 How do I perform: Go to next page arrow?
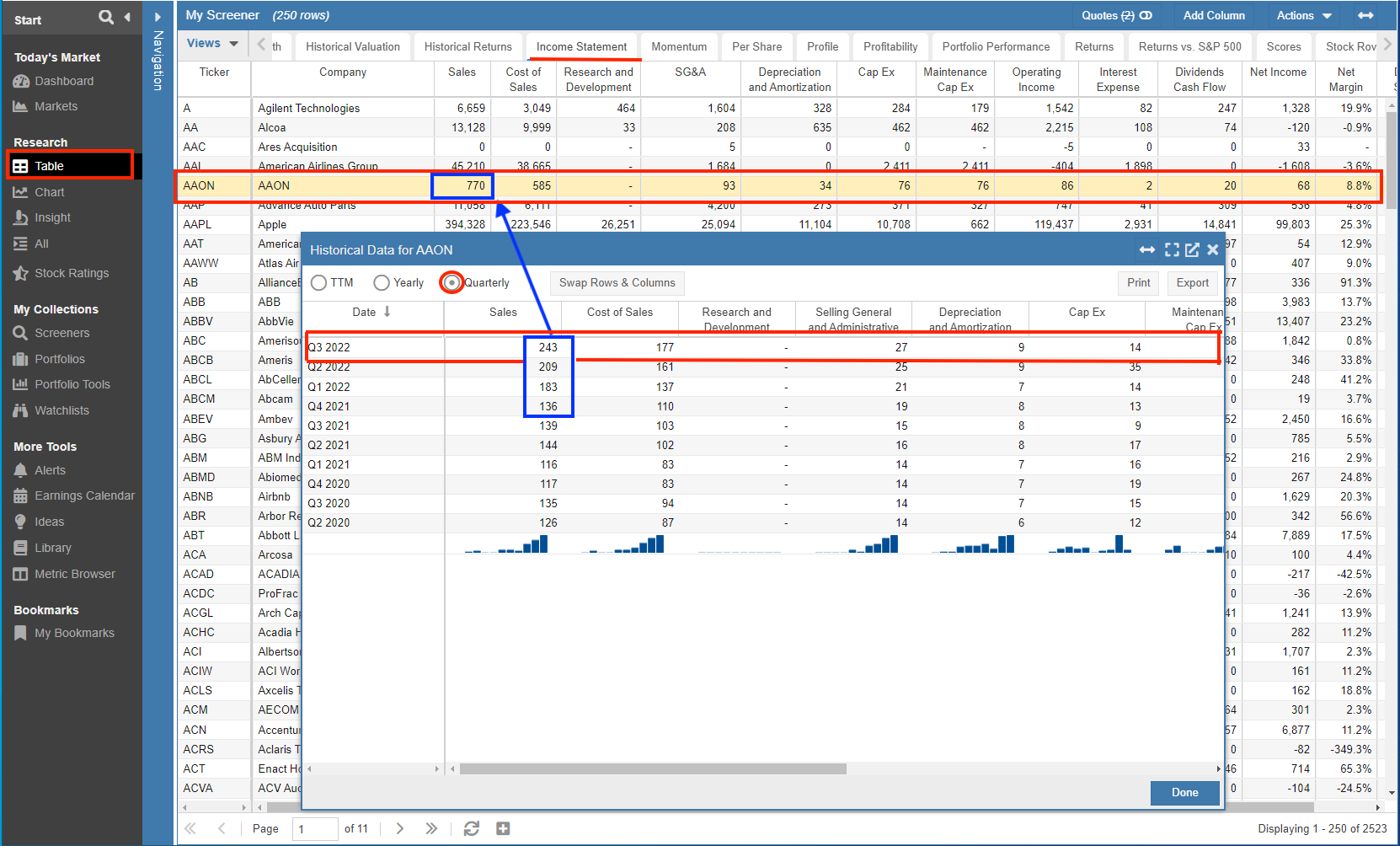(400, 828)
